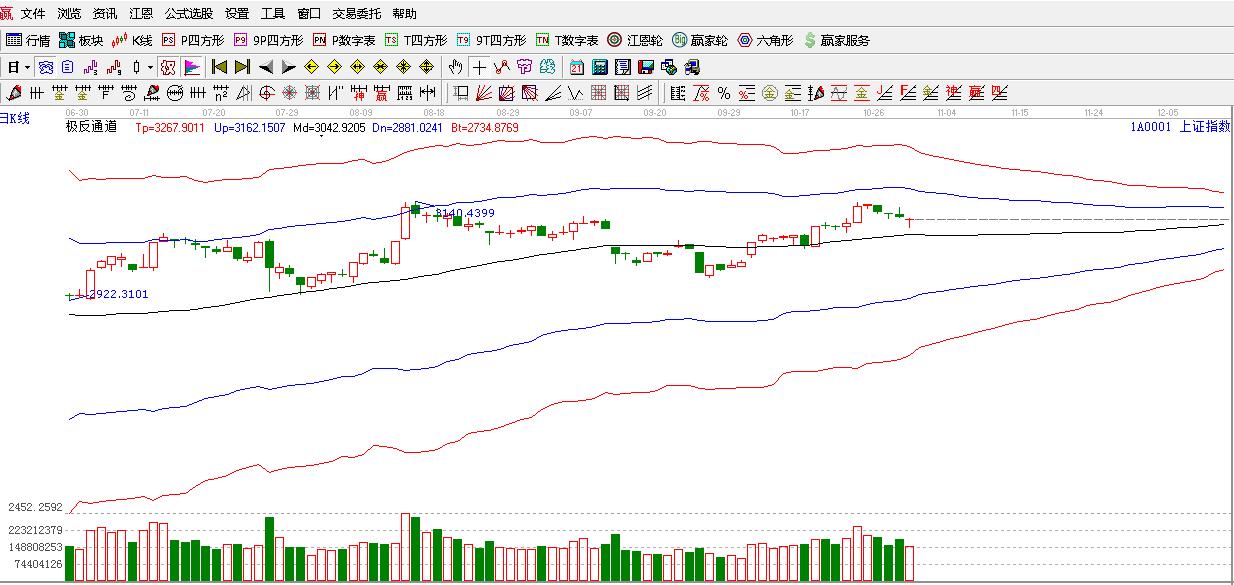
Task: Toggle the 极 channel indicator button
Action: click(168, 67)
